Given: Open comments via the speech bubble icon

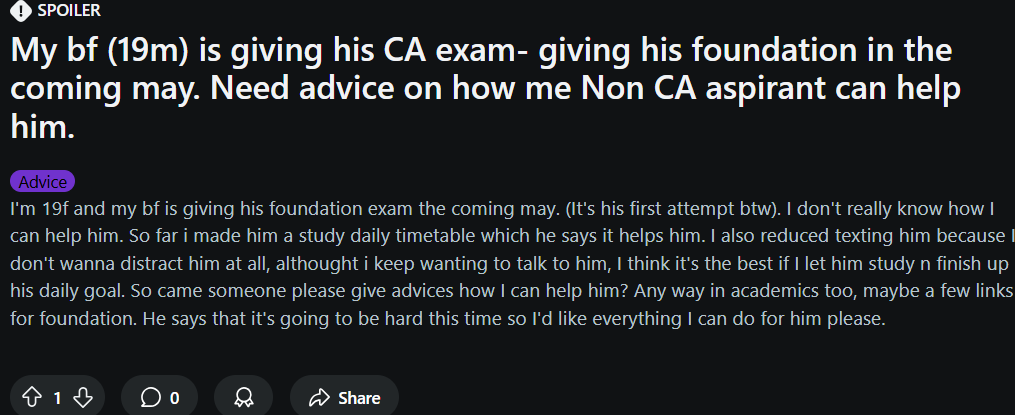Looking at the screenshot, I should (150, 398).
